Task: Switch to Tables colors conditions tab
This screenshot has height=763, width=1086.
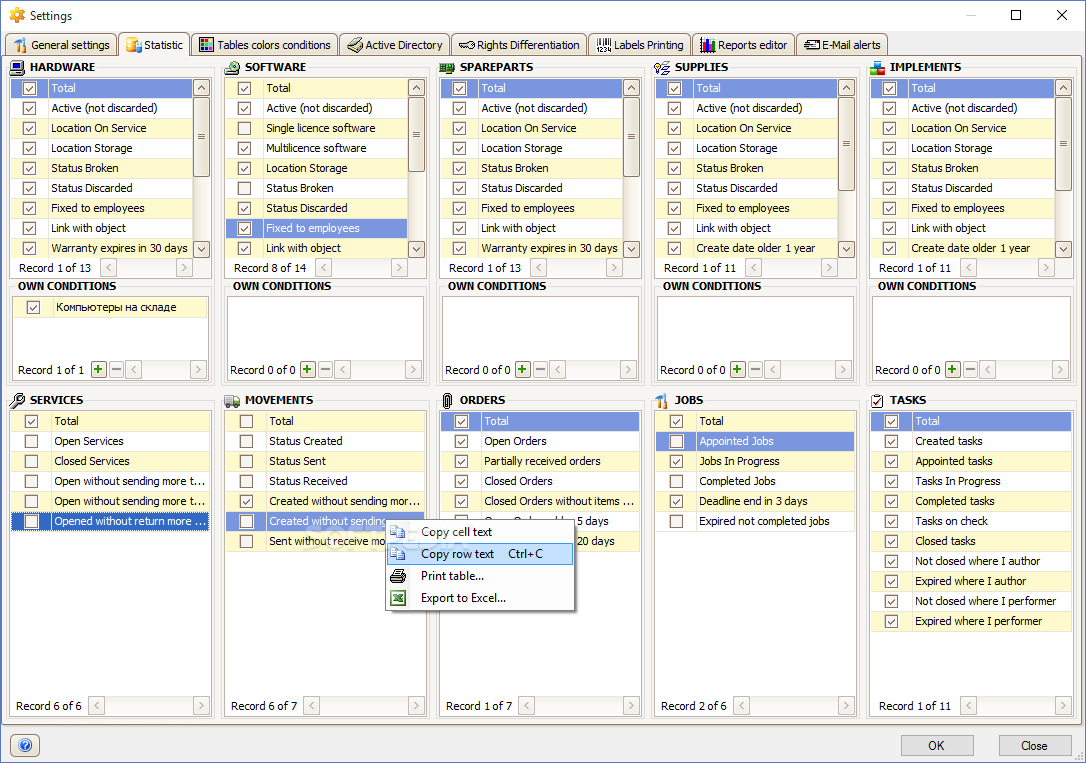Action: pos(265,45)
